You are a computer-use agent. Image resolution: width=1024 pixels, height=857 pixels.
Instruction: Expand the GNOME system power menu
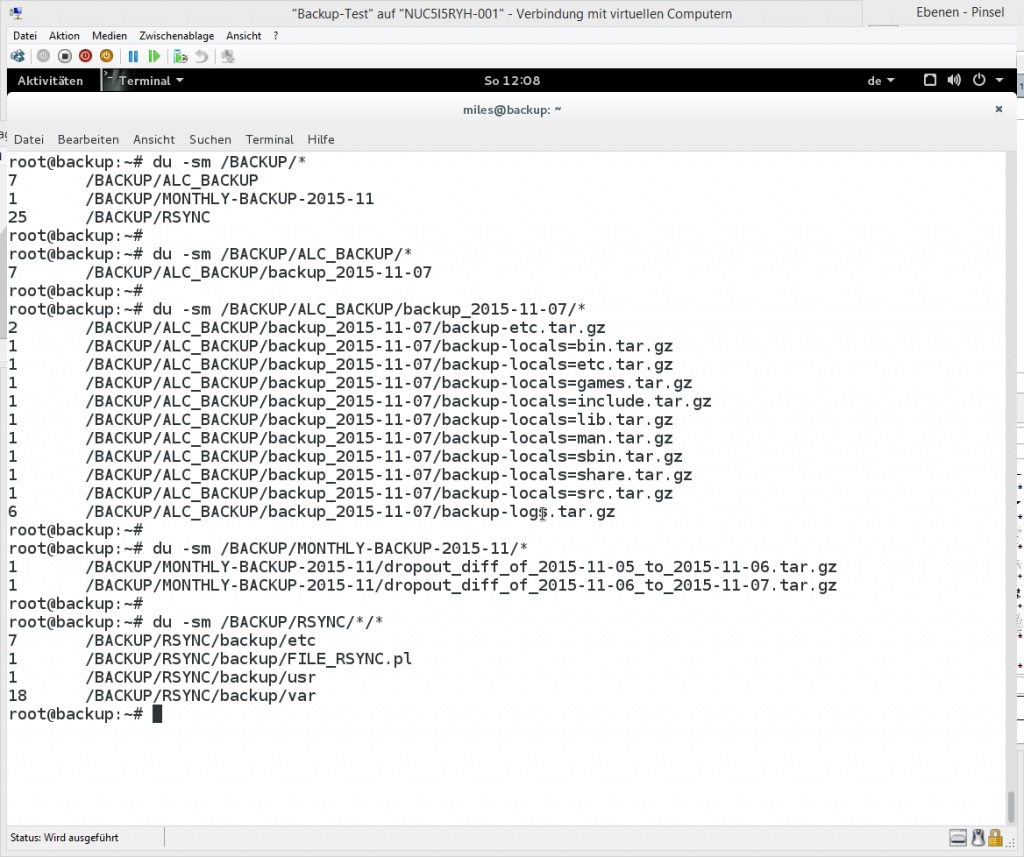coord(987,80)
